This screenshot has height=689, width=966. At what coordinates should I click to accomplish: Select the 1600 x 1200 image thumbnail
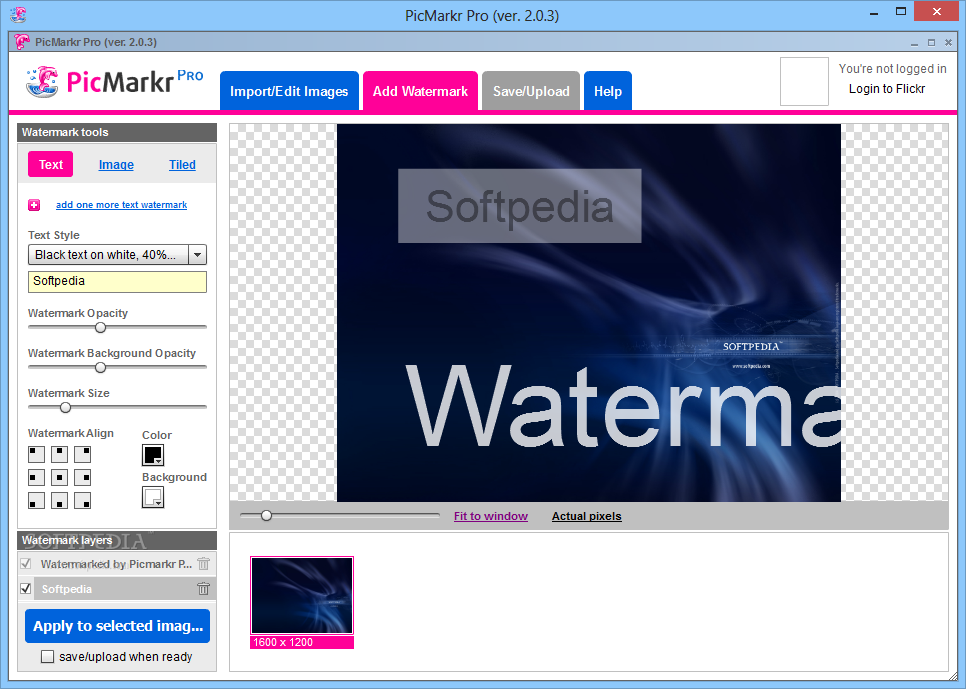(x=302, y=595)
